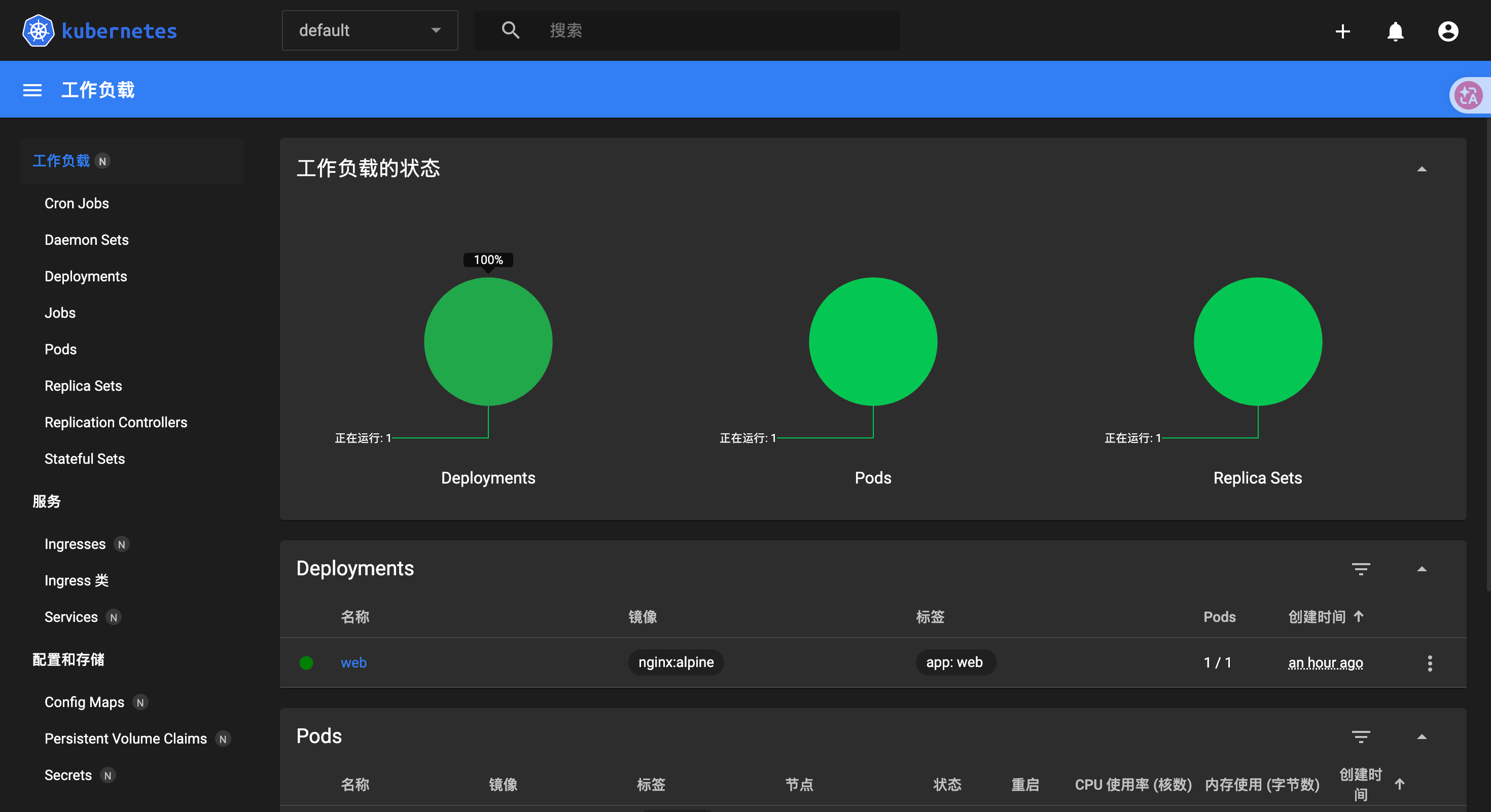Open Replica Sets in the sidebar
This screenshot has width=1491, height=812.
pos(83,386)
